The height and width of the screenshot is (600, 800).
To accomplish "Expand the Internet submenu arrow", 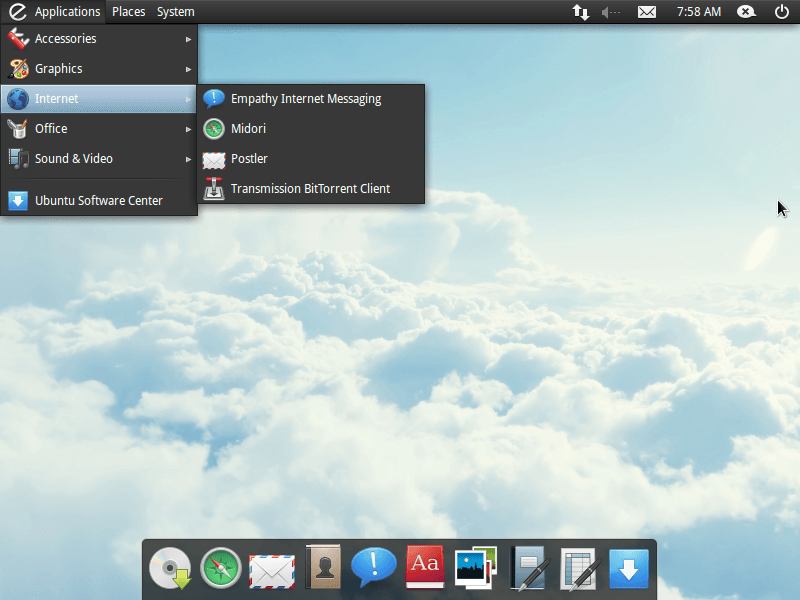I will coord(188,99).
